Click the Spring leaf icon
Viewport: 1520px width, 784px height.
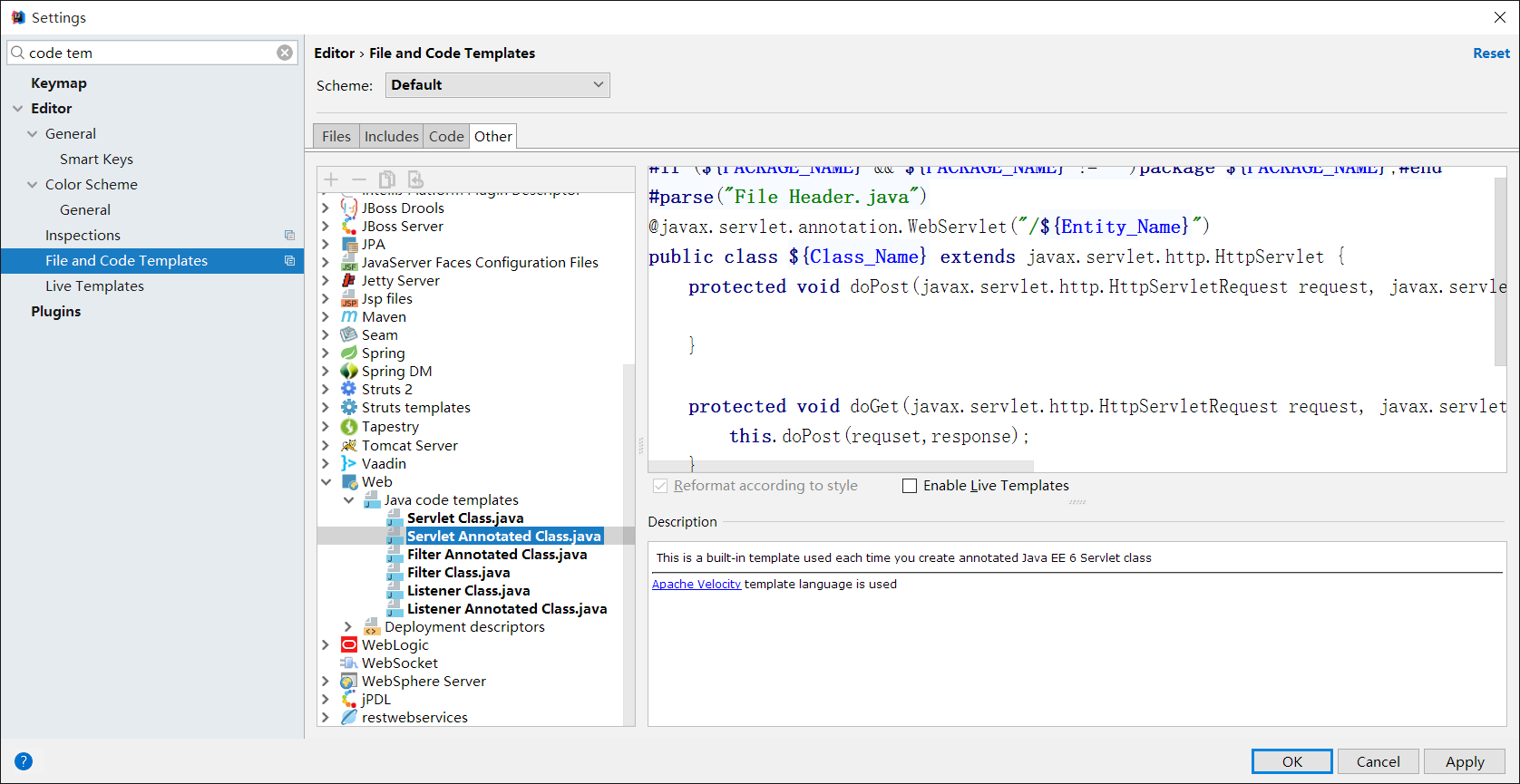349,353
